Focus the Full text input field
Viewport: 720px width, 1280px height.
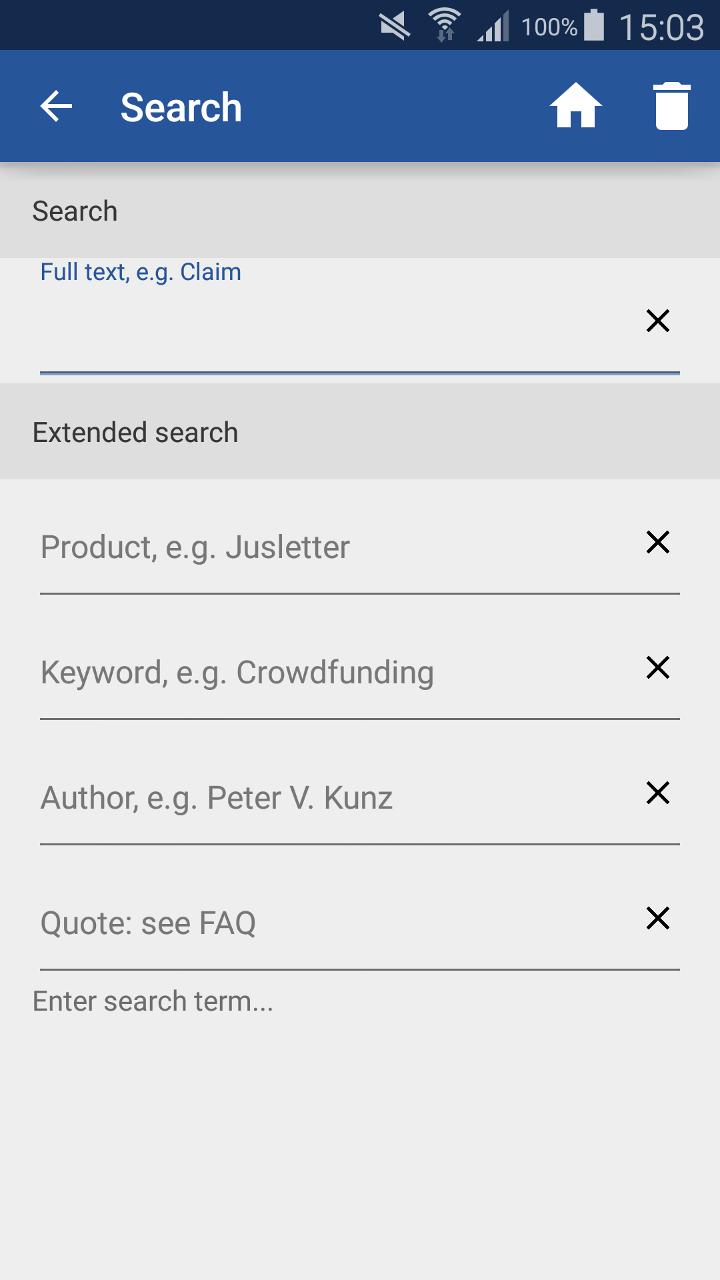[330, 325]
